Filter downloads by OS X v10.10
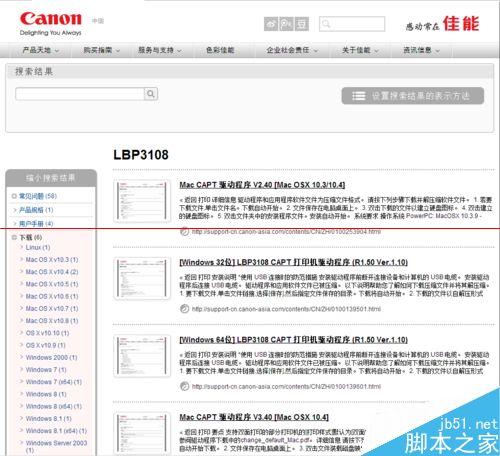 pyautogui.click(x=47, y=333)
